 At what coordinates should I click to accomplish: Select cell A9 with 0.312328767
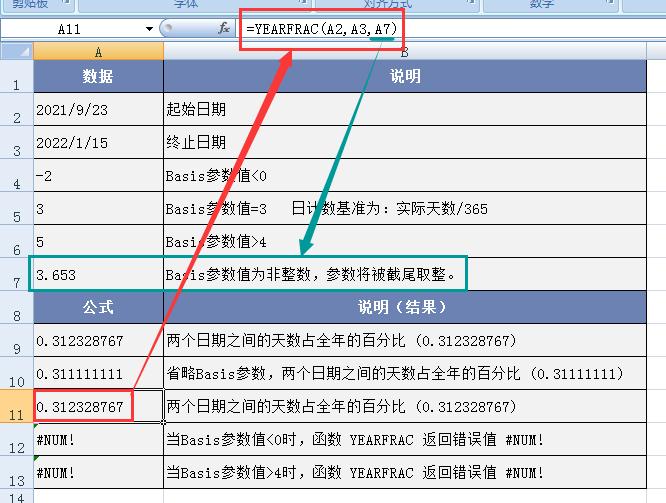[98, 340]
